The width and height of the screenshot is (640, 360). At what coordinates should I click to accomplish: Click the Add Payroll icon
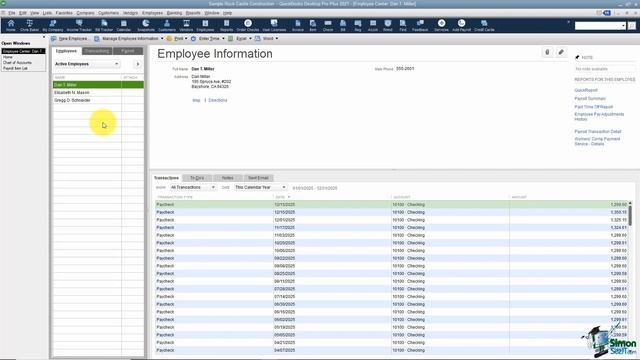(461, 25)
